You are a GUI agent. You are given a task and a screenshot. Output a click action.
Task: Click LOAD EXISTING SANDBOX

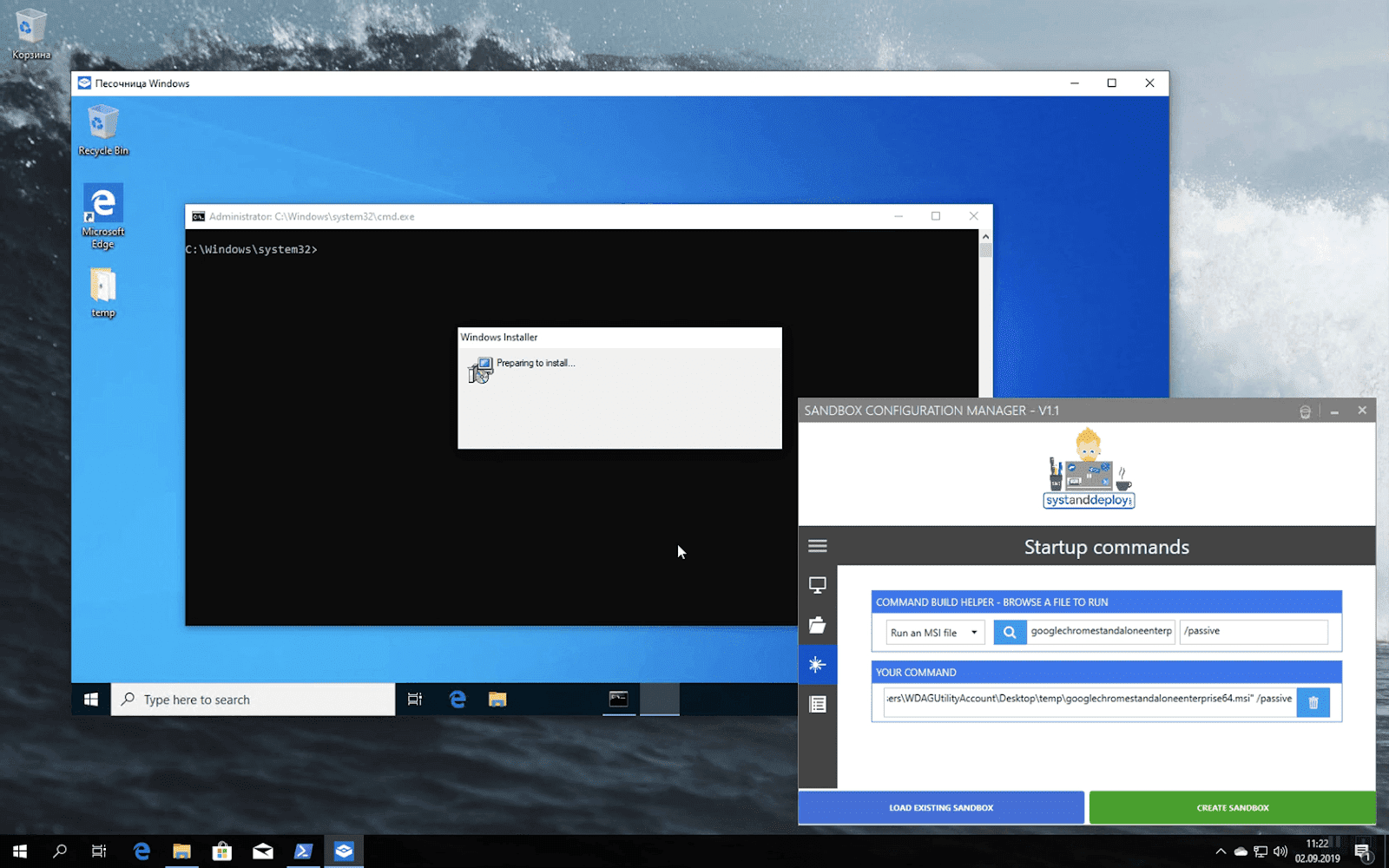(940, 807)
